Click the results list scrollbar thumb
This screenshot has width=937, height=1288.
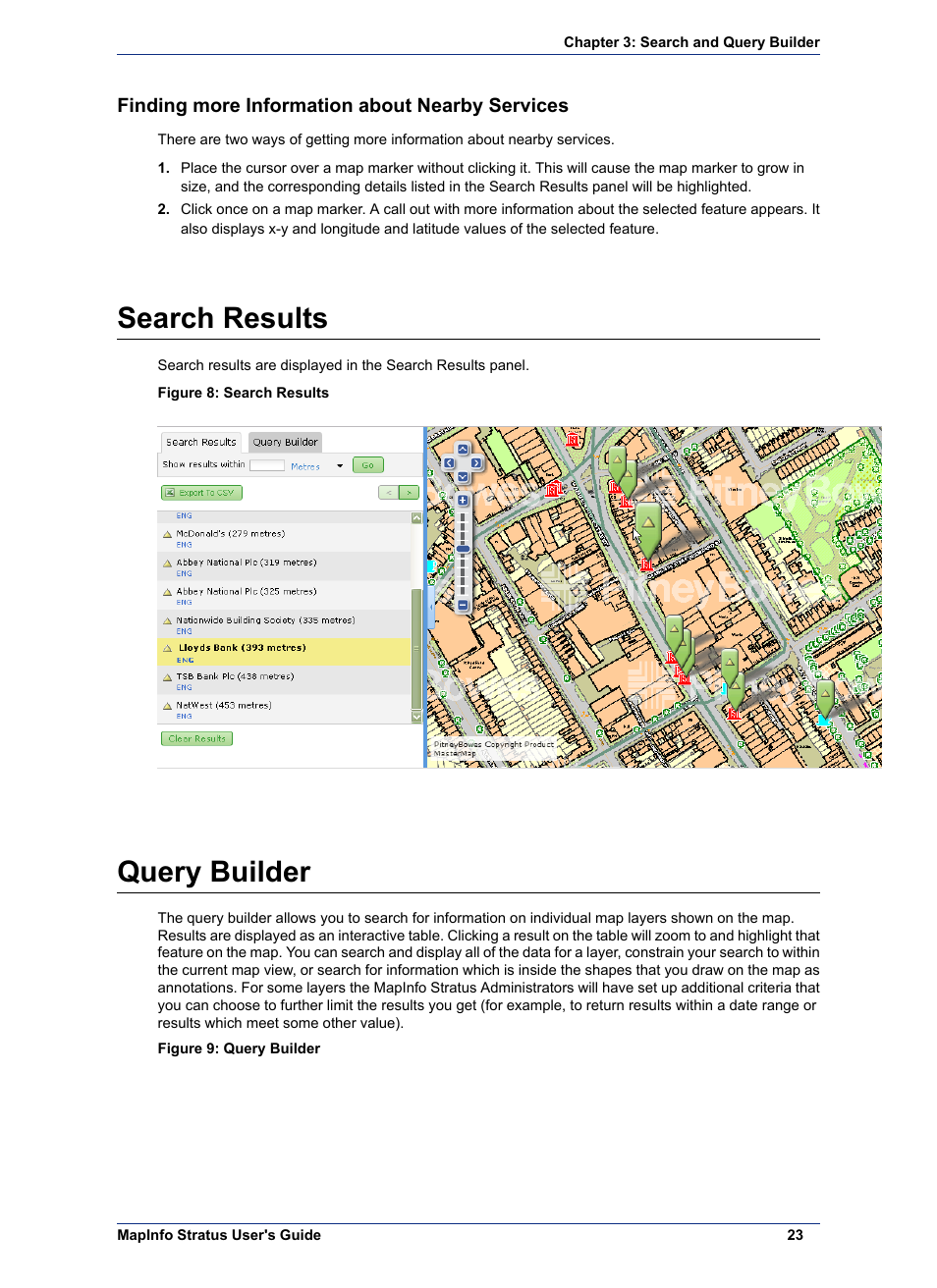[416, 648]
